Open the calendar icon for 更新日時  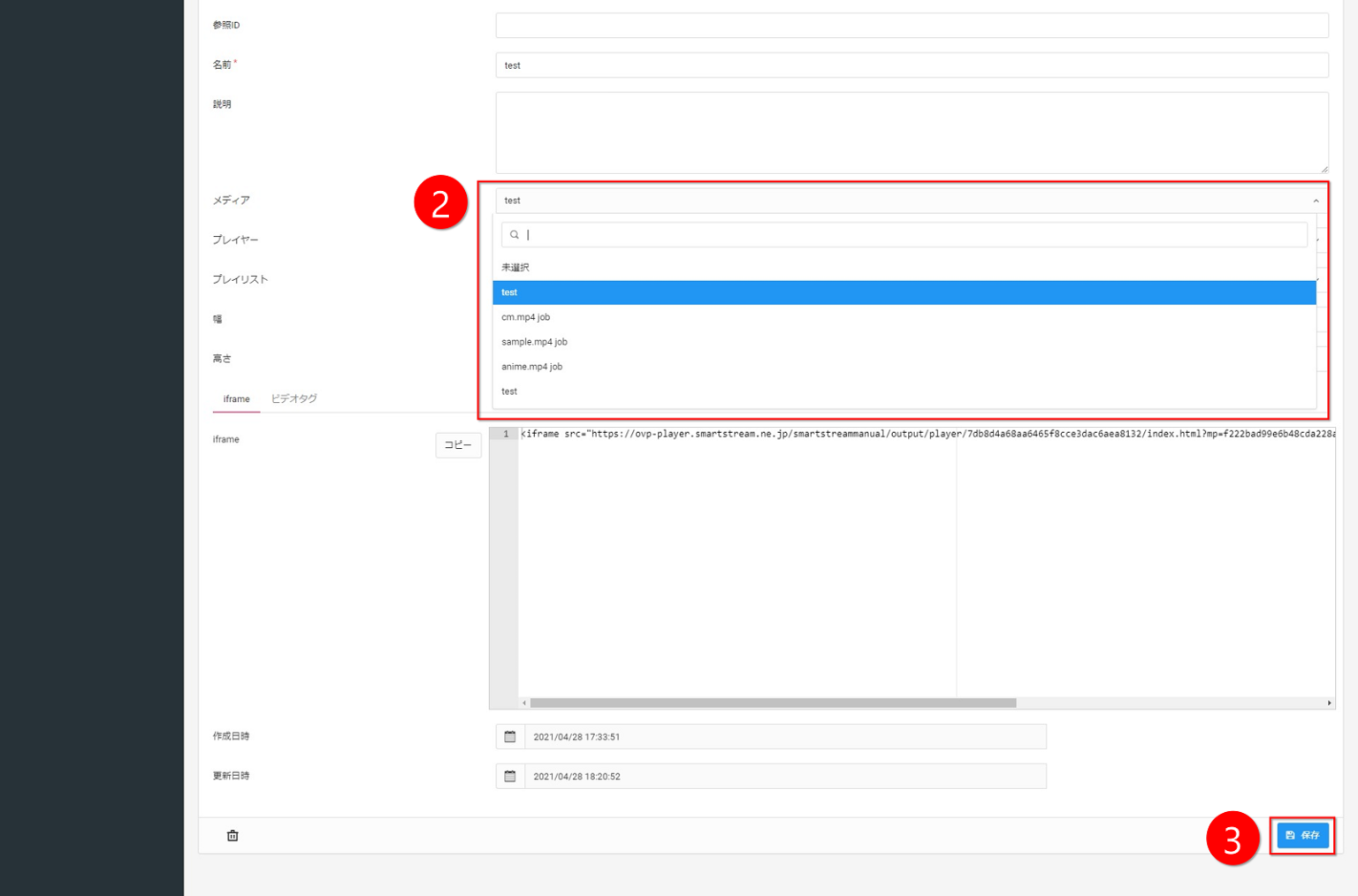[510, 777]
